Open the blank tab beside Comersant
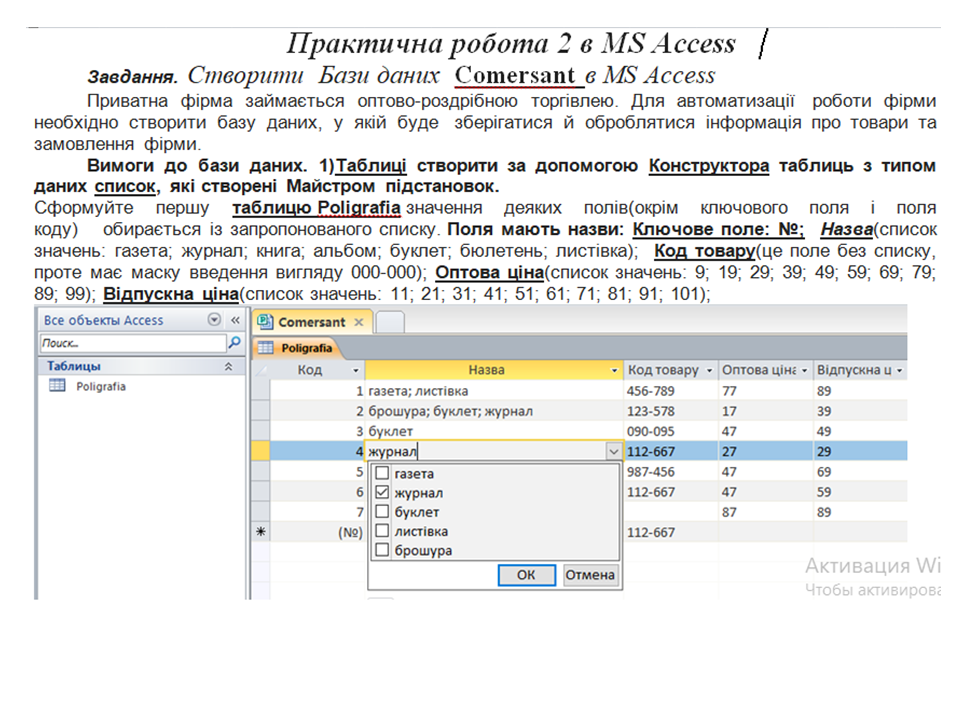The height and width of the screenshot is (720, 960). click(389, 322)
